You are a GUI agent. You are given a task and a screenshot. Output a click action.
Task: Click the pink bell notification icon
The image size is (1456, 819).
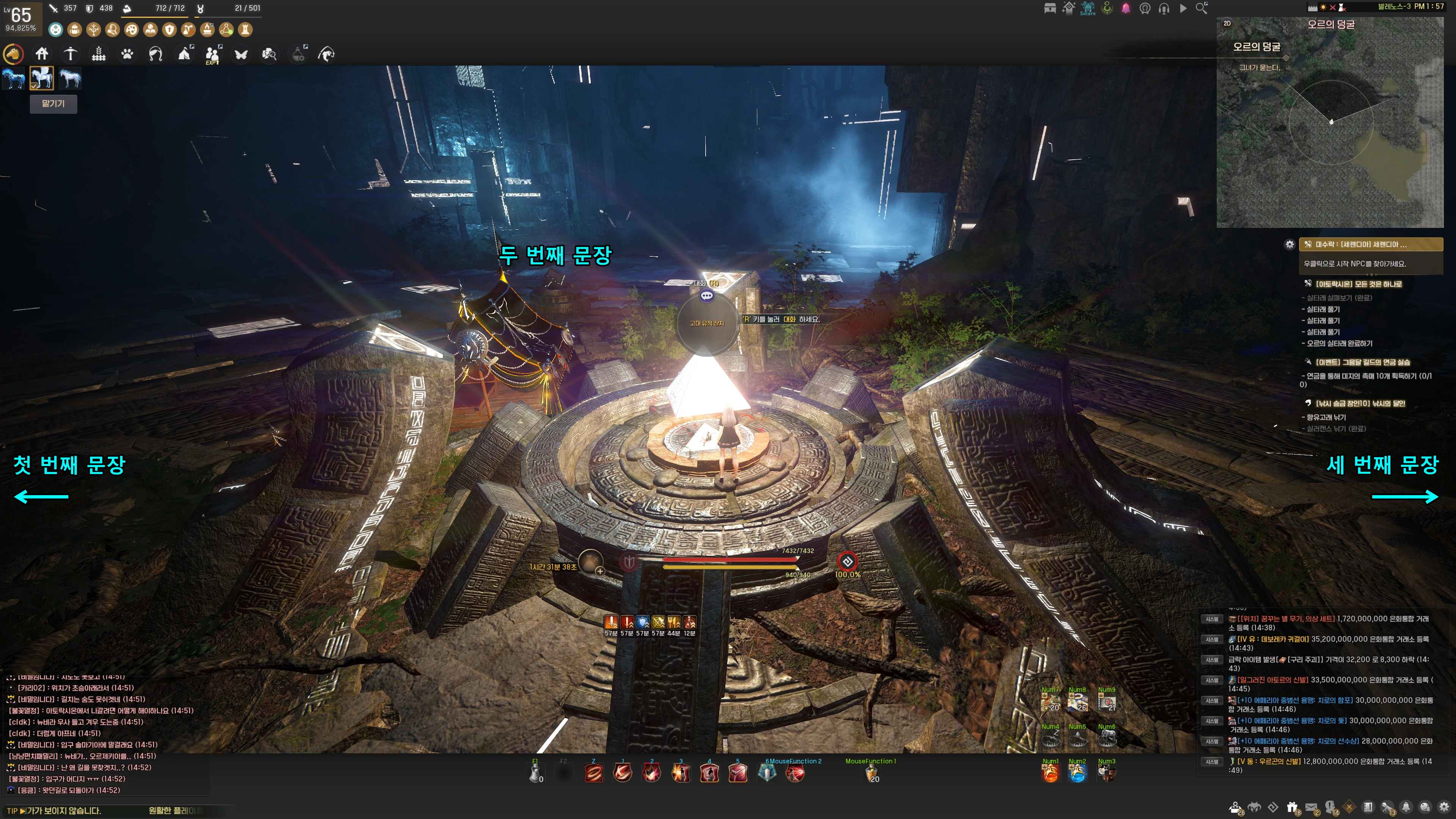[x=1126, y=8]
